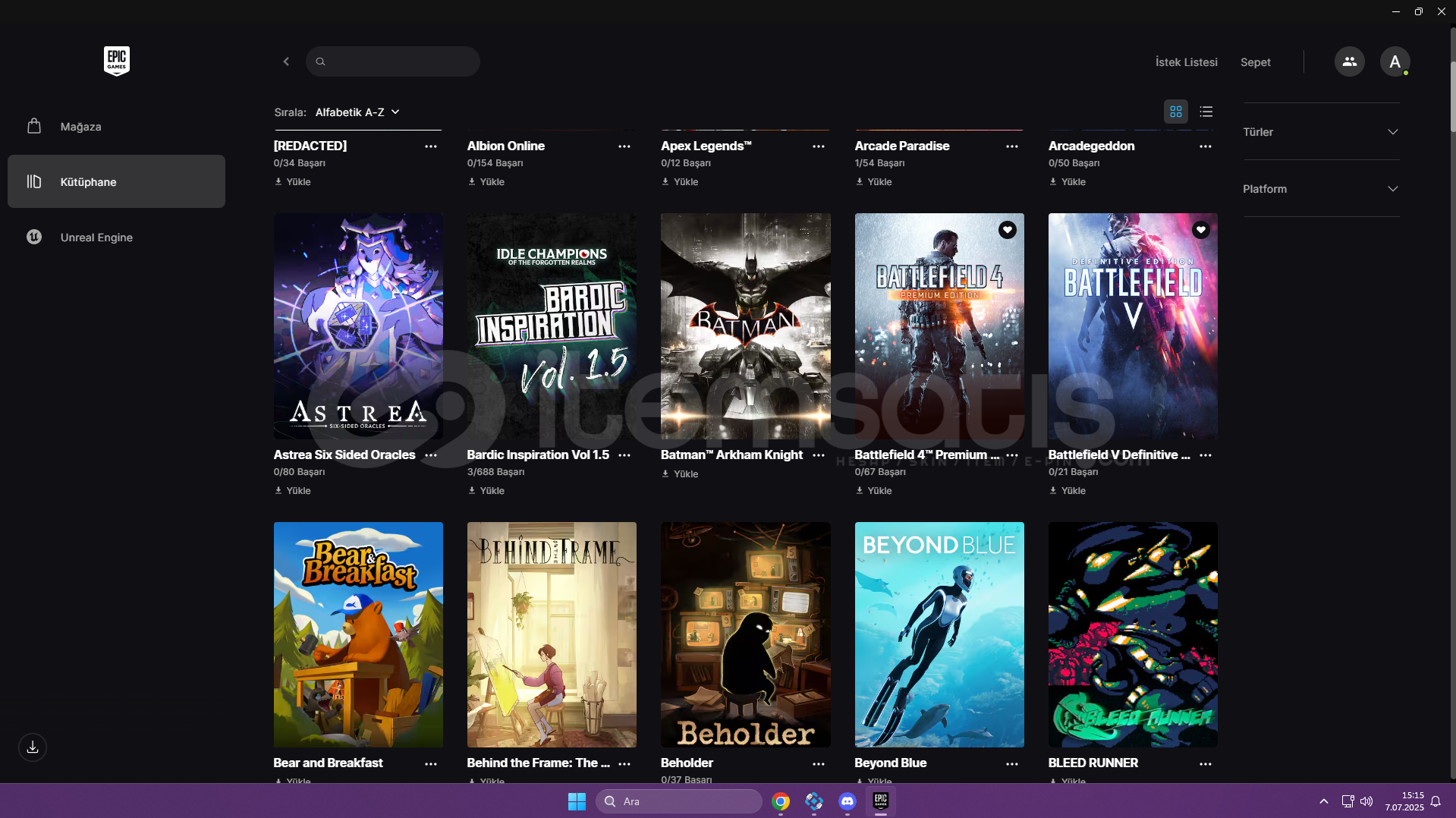Screen dimensions: 1456x818
Task: Open options menu for Battlefield 4 Premium
Action: point(1011,455)
